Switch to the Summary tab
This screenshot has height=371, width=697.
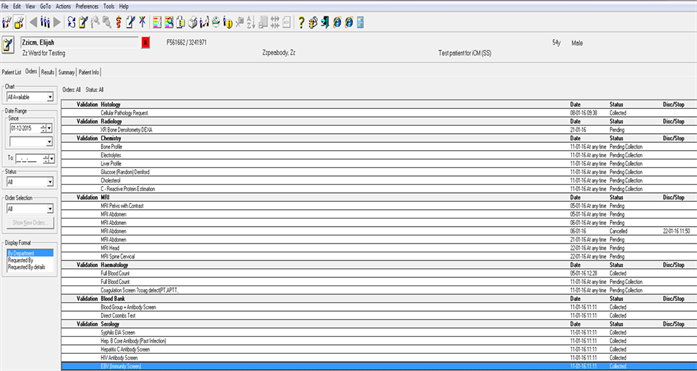pos(67,72)
